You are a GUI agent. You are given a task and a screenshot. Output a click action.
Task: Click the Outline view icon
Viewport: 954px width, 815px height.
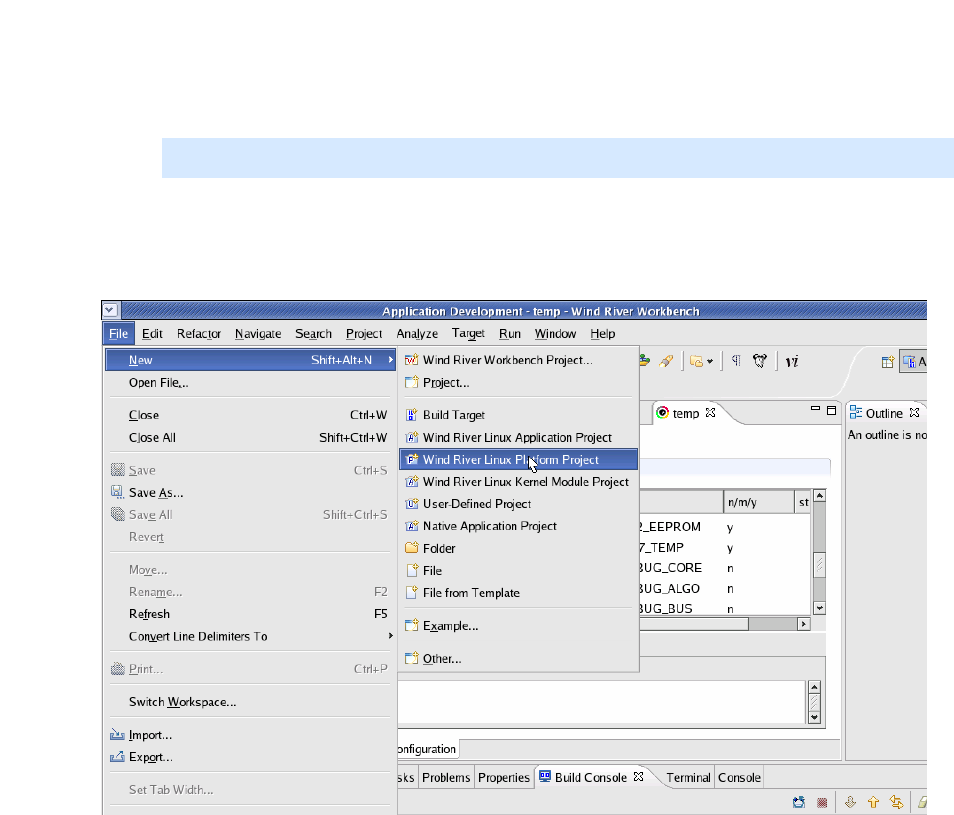click(856, 412)
